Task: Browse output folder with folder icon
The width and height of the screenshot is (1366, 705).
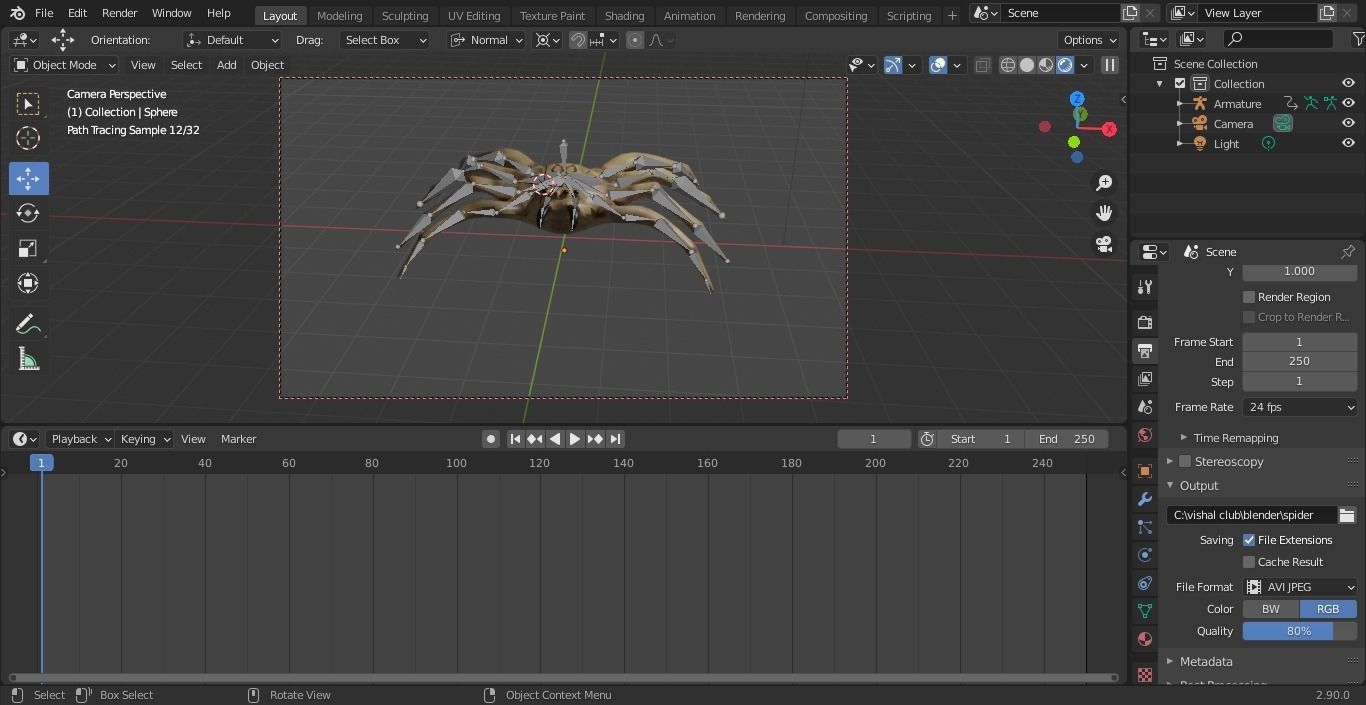Action: 1347,515
